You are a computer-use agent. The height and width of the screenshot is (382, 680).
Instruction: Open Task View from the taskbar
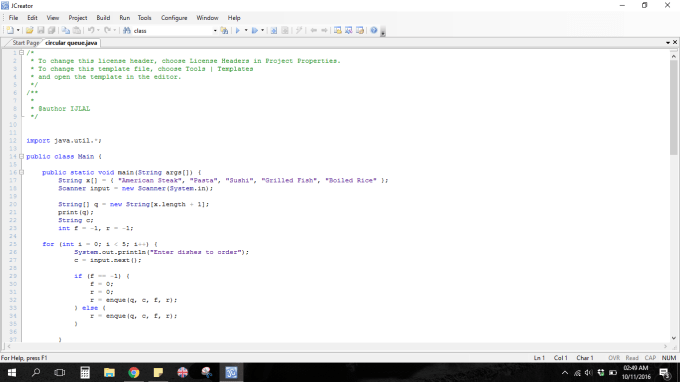click(60, 372)
